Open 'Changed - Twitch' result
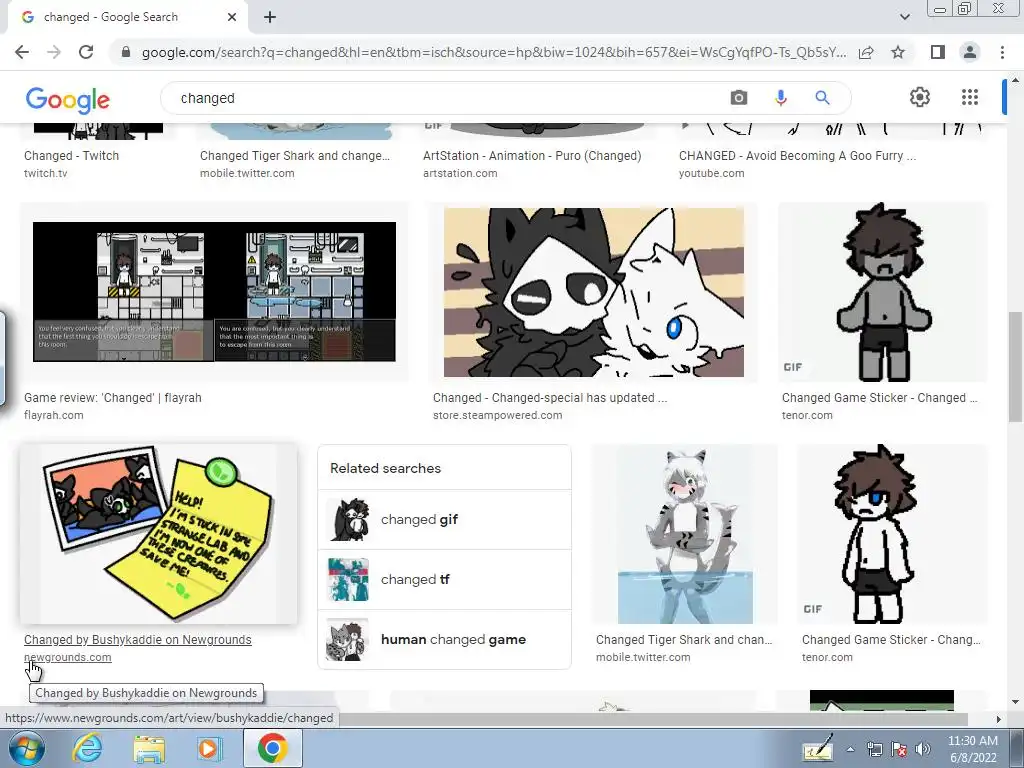 [x=71, y=155]
